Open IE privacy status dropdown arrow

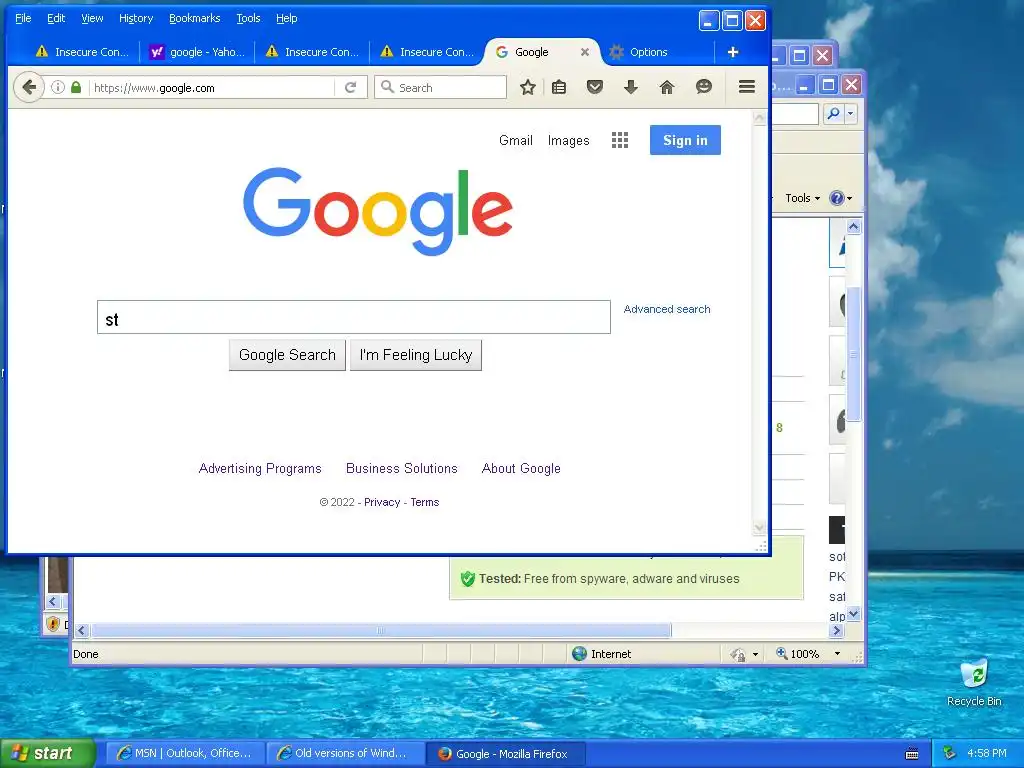[755, 654]
